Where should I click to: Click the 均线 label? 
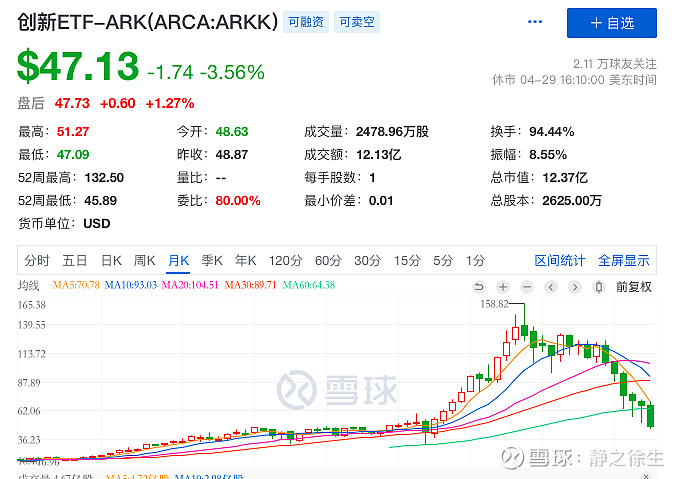[x=28, y=285]
